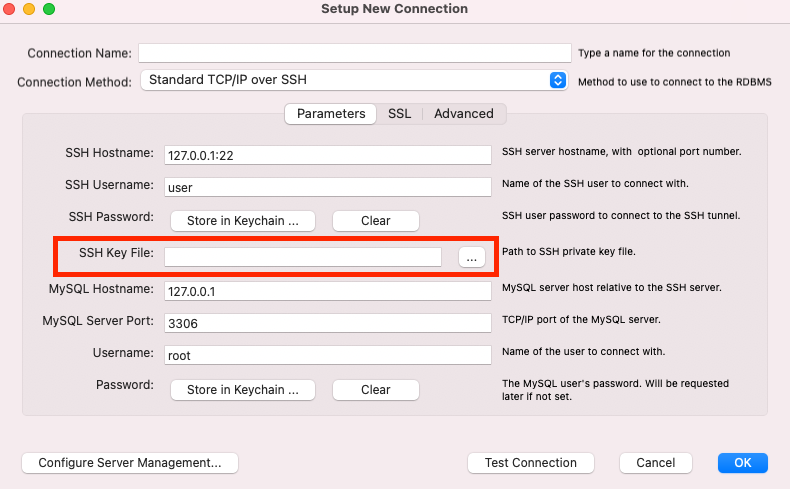Click the MySQL Username field containing root
The width and height of the screenshot is (790, 489).
327,355
